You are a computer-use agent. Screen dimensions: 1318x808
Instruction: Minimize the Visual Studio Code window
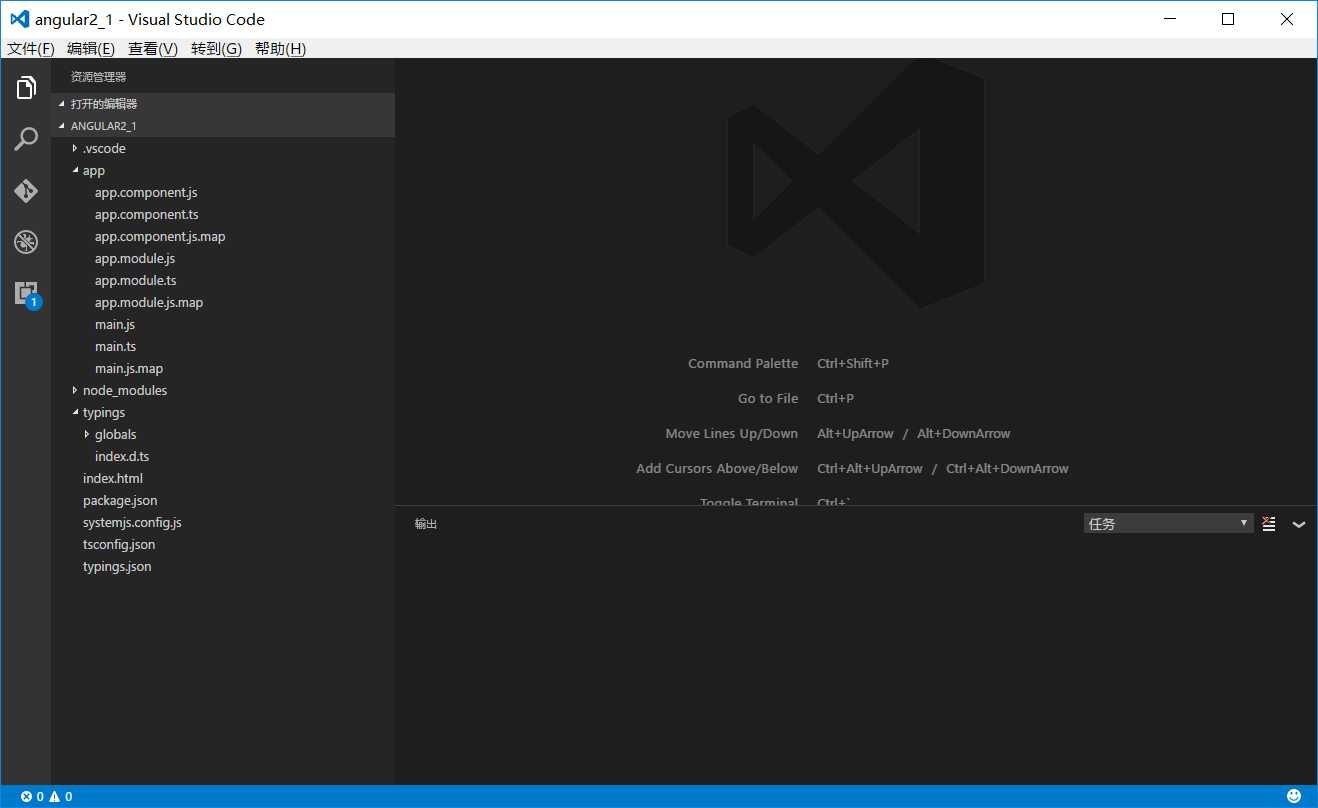(x=1168, y=19)
